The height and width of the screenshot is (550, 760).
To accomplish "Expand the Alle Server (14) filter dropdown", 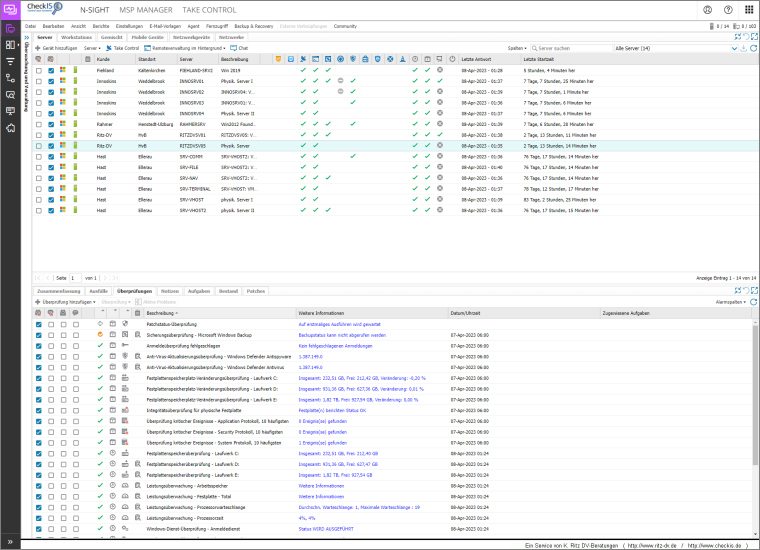I will click(734, 48).
